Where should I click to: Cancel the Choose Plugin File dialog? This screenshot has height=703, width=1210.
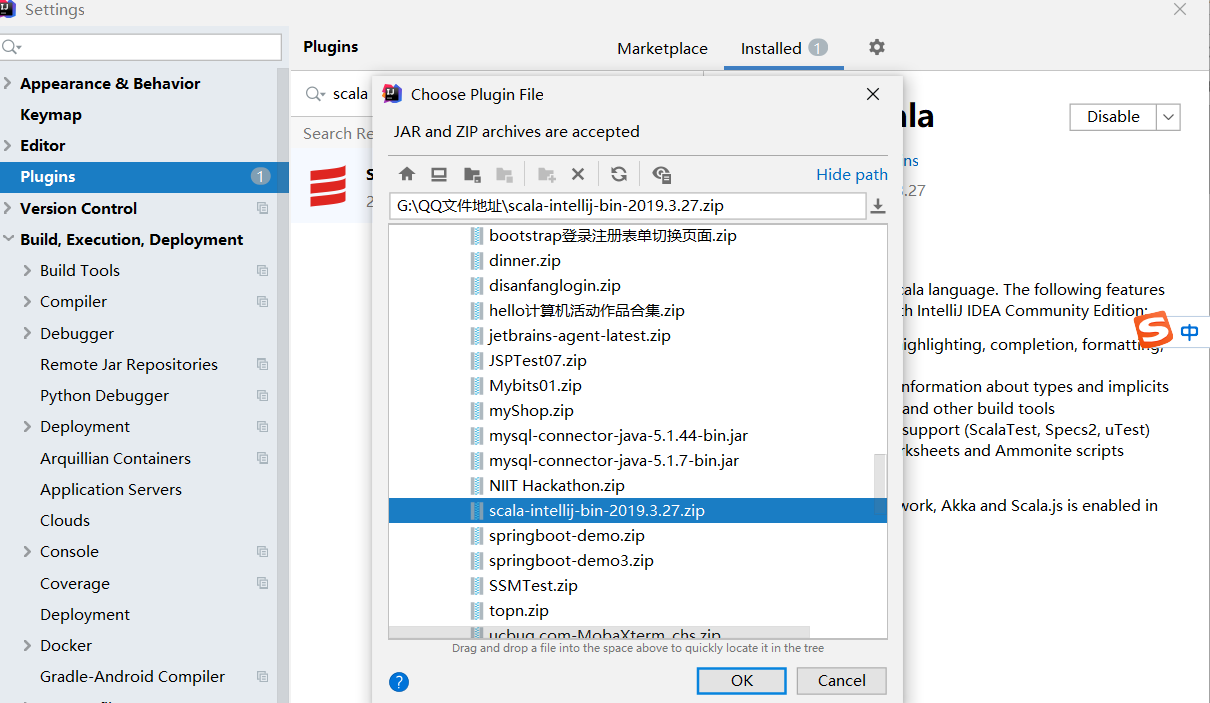841,680
